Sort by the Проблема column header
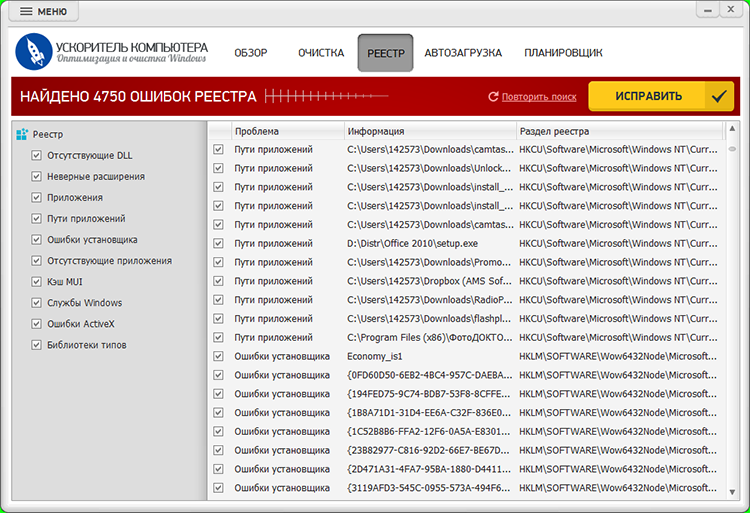The height and width of the screenshot is (513, 750). point(285,131)
